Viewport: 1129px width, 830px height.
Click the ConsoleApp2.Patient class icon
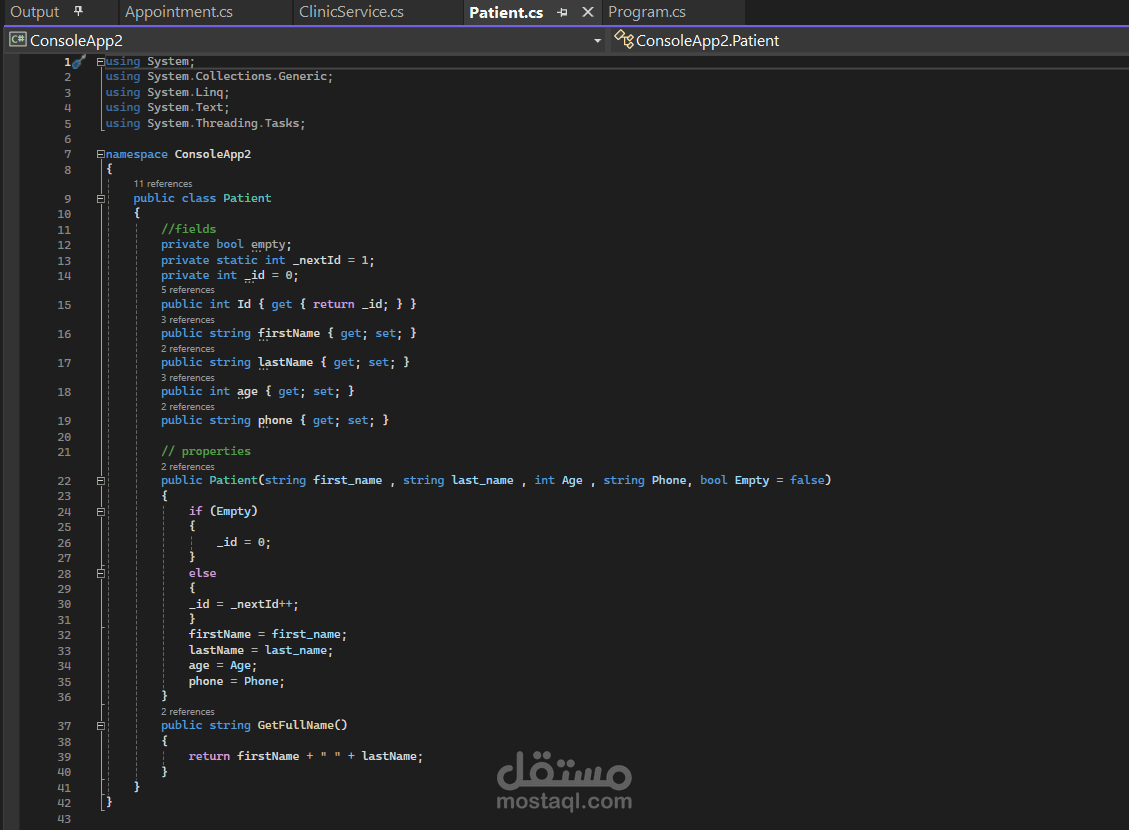tap(624, 40)
